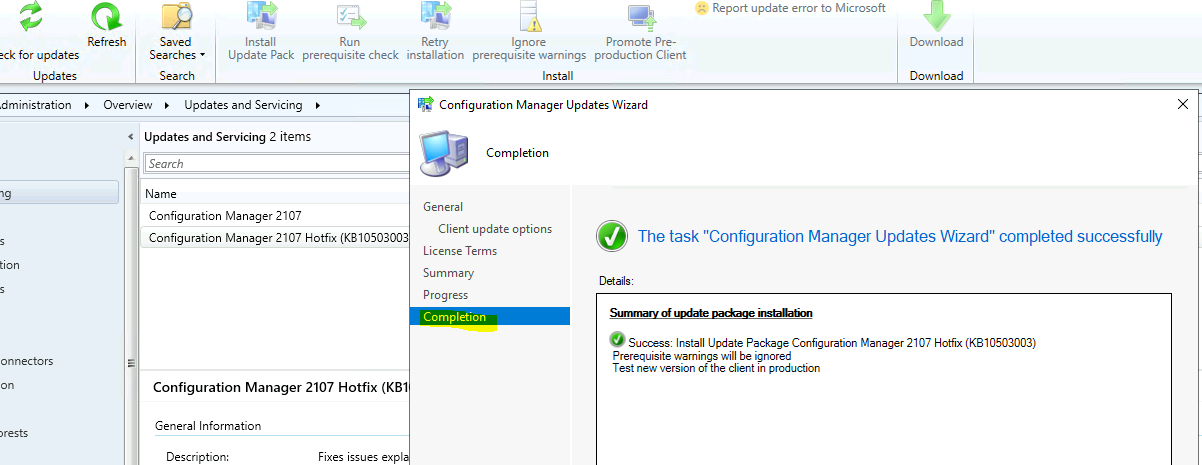Click the Ignore prerequisite warnings icon
This screenshot has width=1202, height=465.
[x=529, y=17]
